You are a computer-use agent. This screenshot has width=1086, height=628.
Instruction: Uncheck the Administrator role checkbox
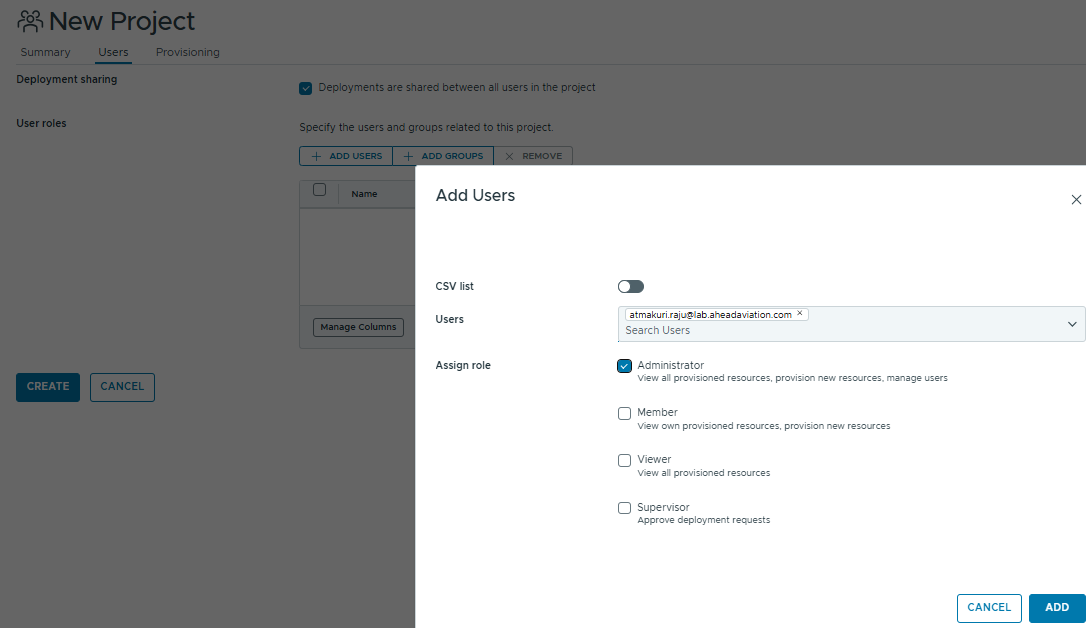(625, 366)
